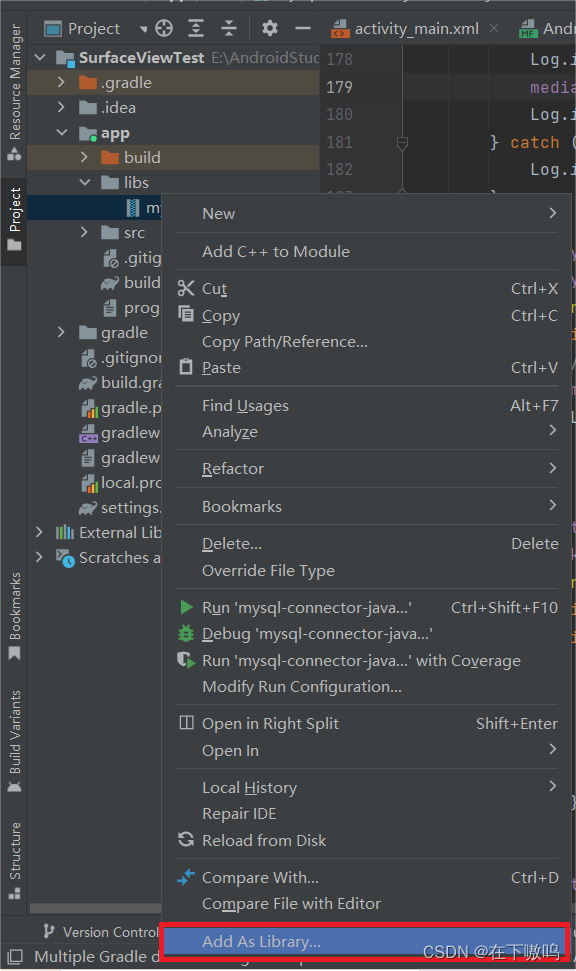
Task: Choose Add As Library...
Action: [x=365, y=942]
